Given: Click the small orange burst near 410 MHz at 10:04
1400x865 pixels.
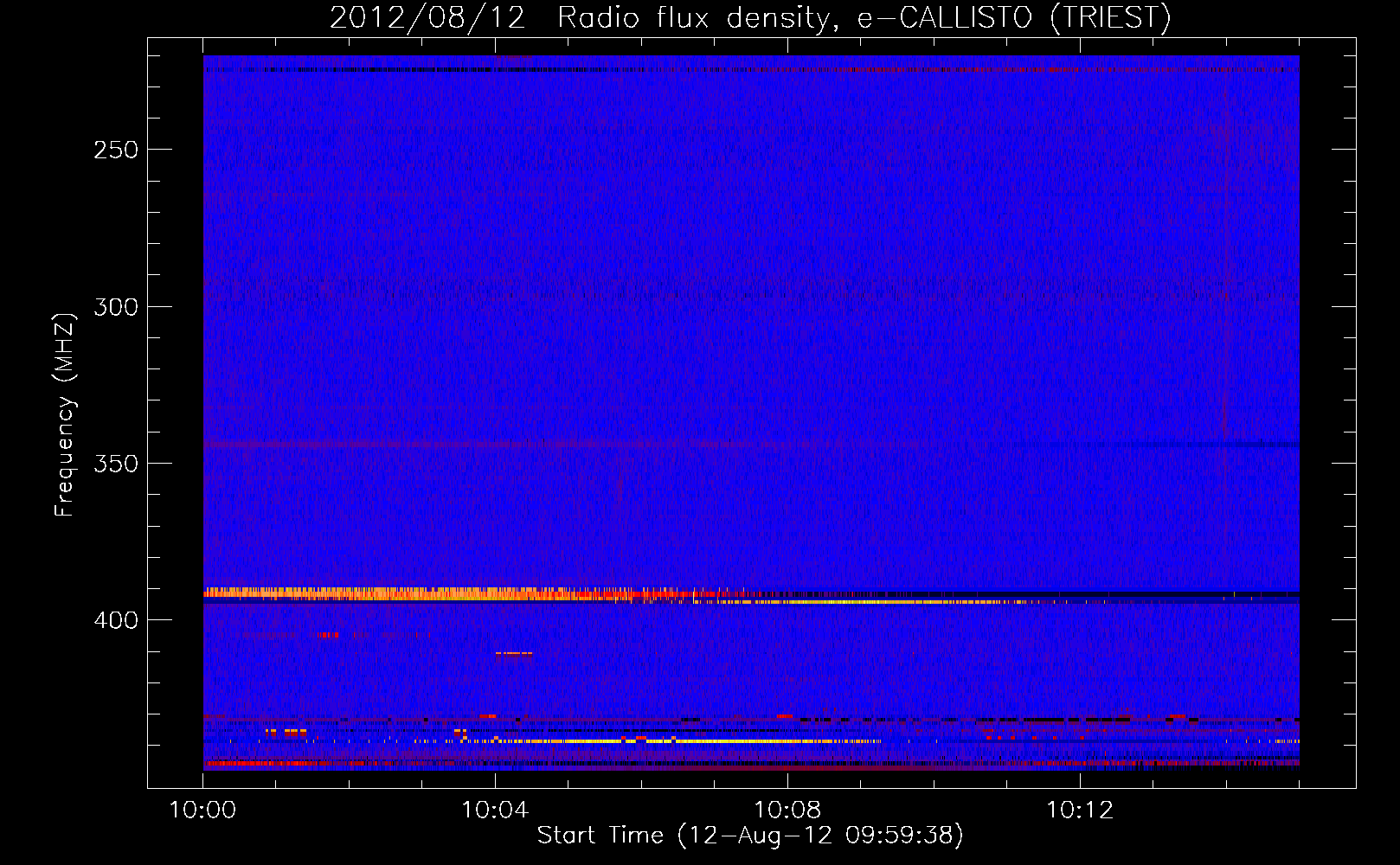Looking at the screenshot, I should pos(514,653).
